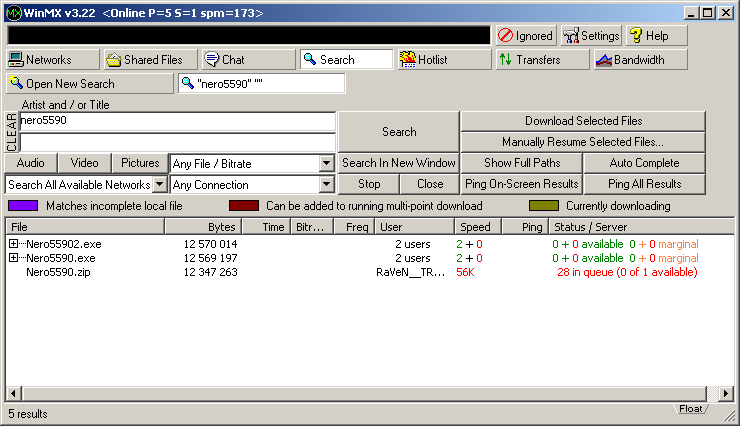Switch to the Shared Files tab
The width and height of the screenshot is (740, 426).
point(151,60)
